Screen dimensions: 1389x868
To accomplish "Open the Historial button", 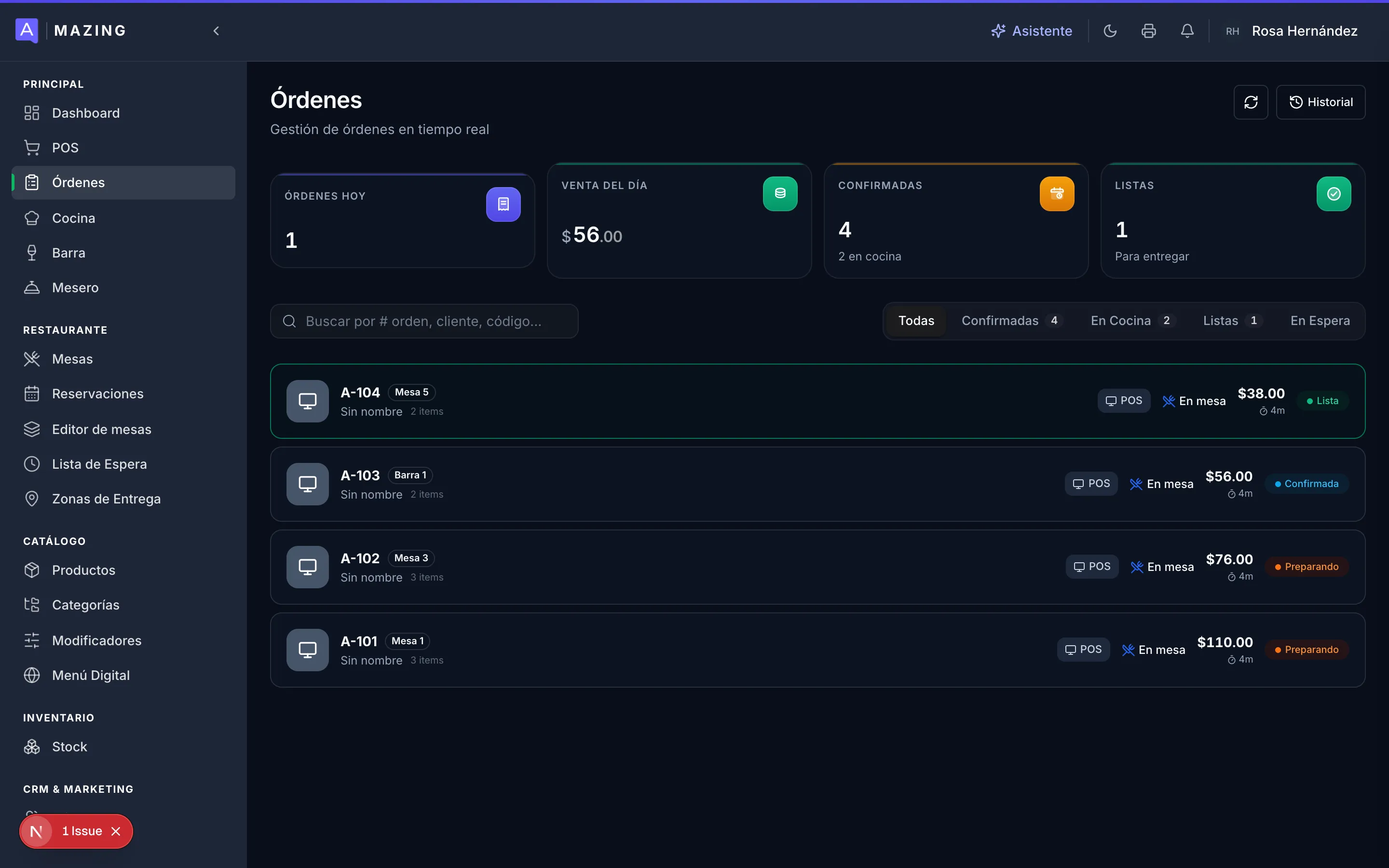I will (x=1320, y=102).
